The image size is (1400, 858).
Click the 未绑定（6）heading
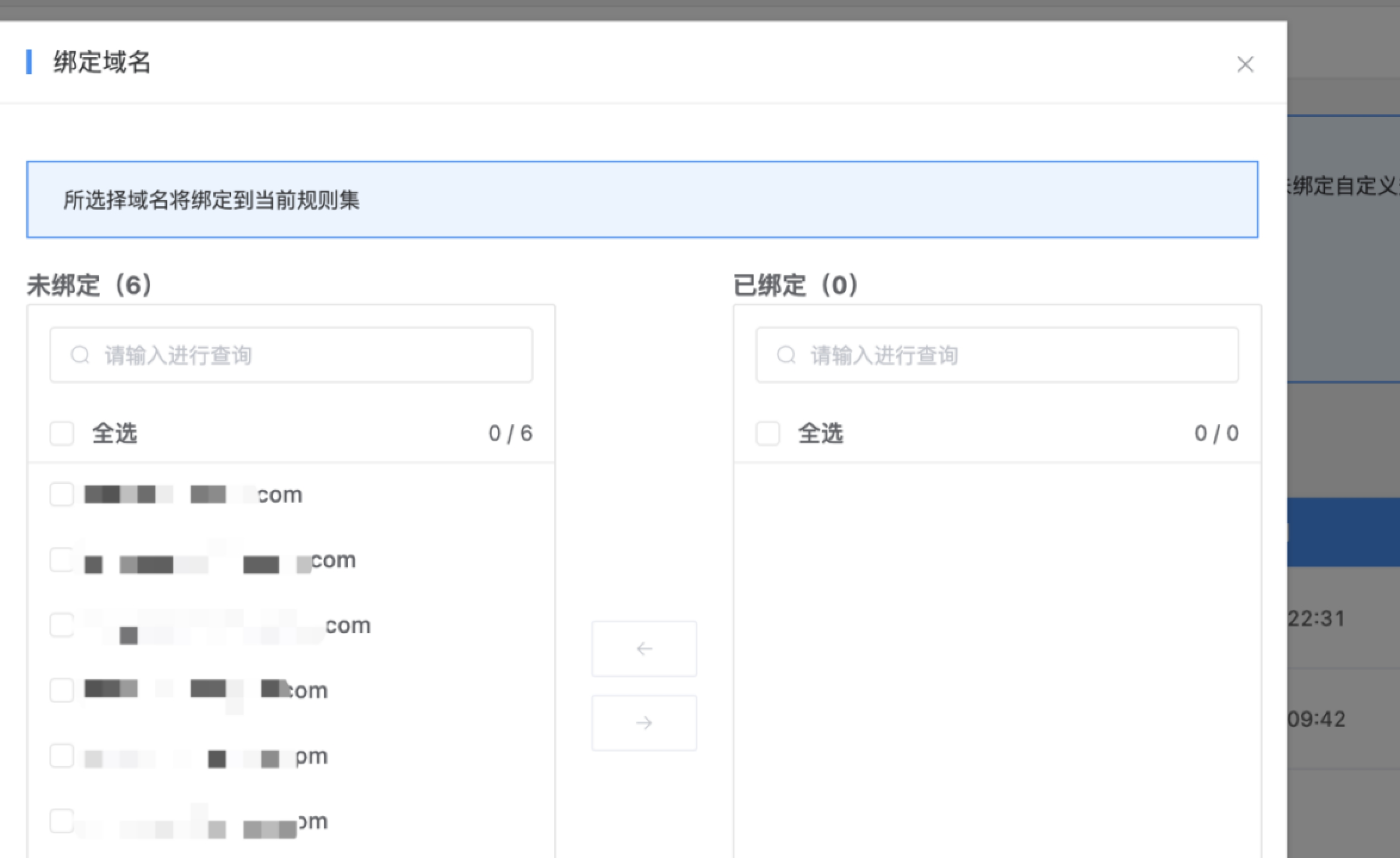90,285
